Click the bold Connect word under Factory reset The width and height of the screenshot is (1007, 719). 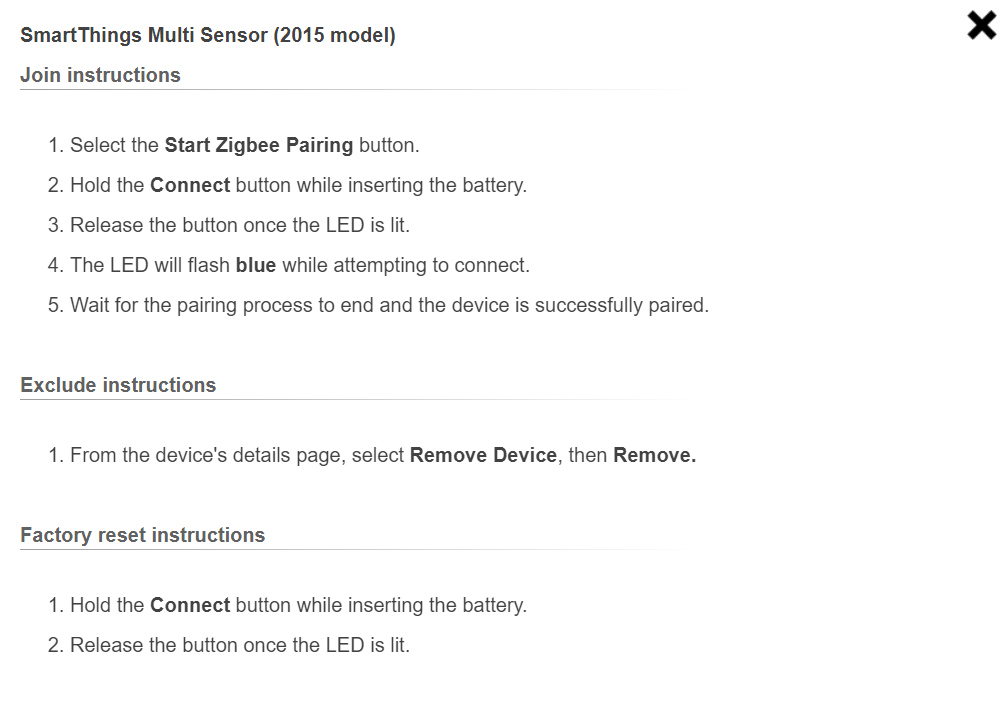pos(190,605)
